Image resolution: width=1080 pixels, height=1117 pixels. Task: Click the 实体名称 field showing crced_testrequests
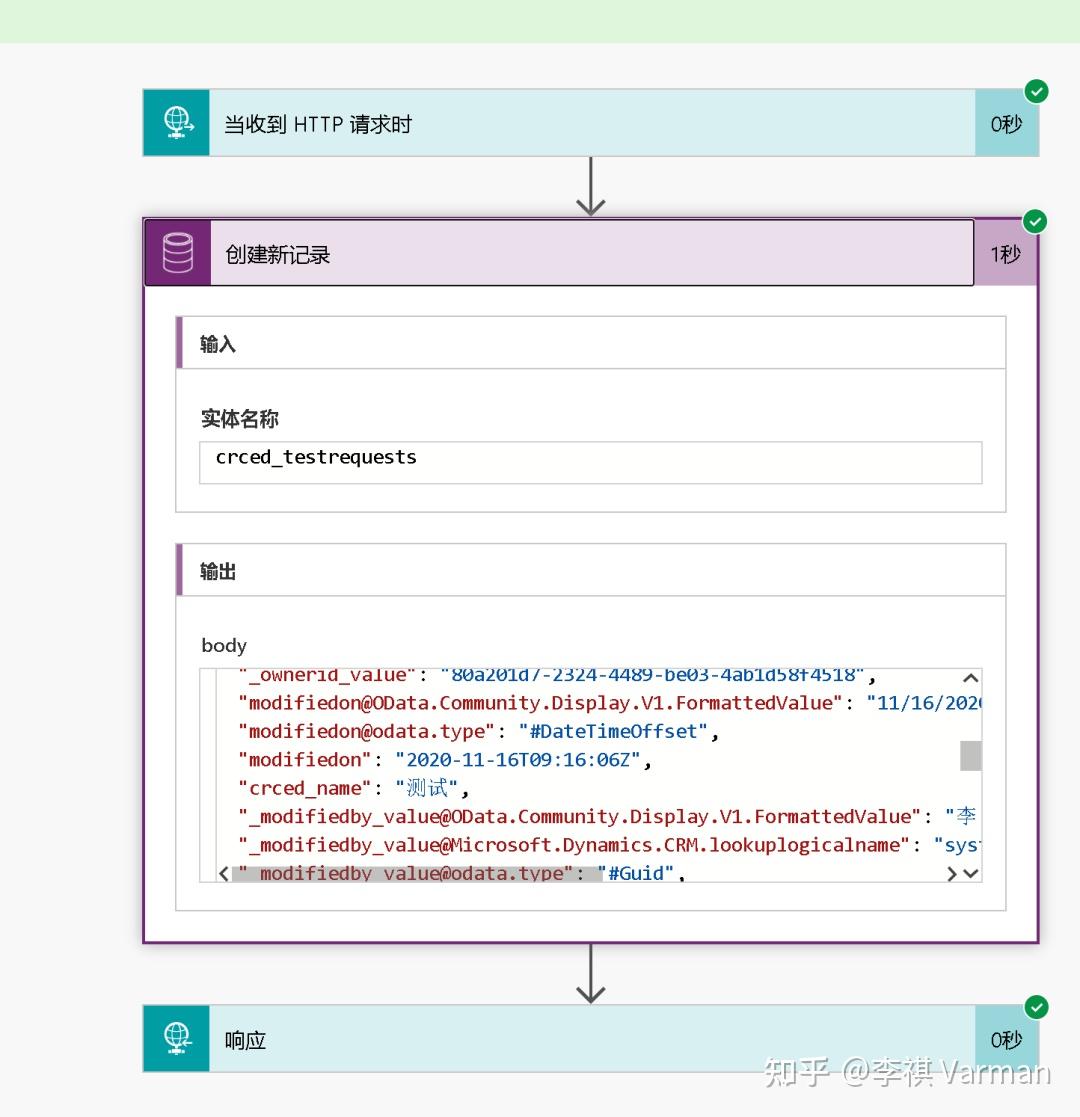point(591,462)
